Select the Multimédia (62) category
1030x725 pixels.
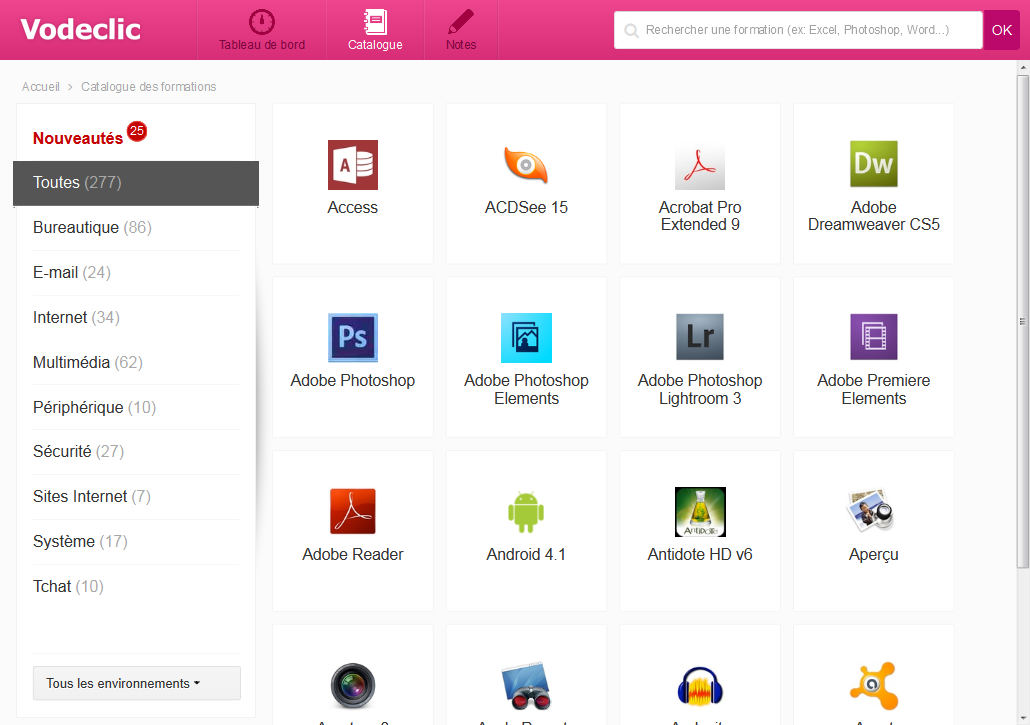(136, 362)
